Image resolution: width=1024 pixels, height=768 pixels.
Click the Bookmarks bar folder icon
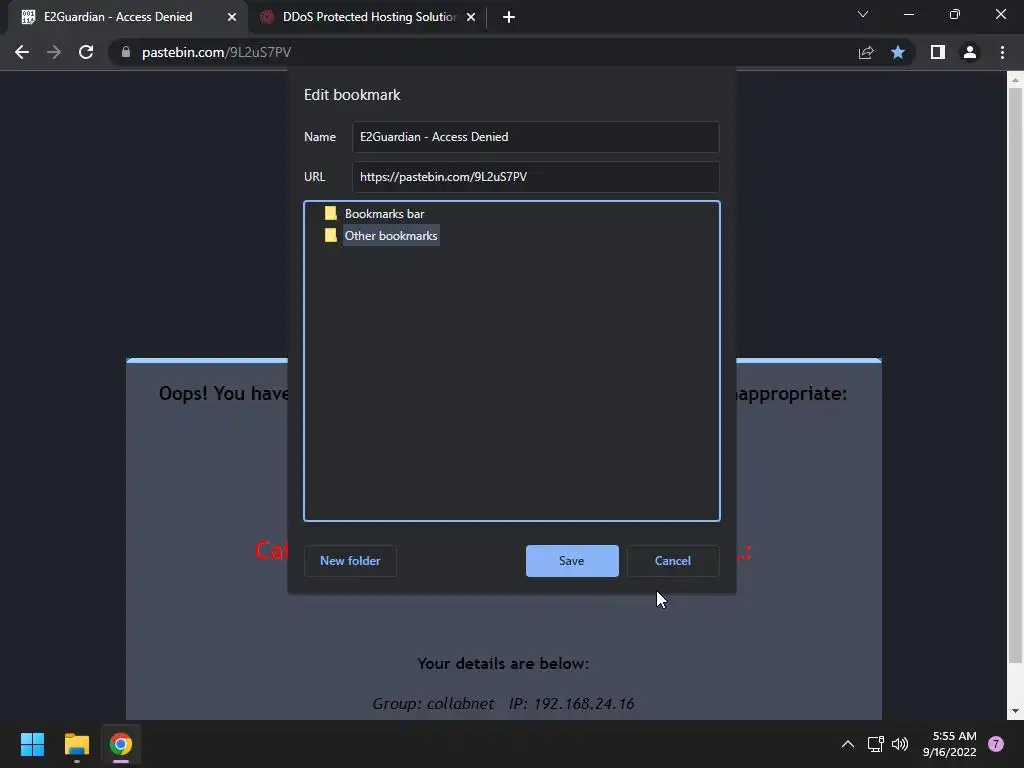click(330, 213)
